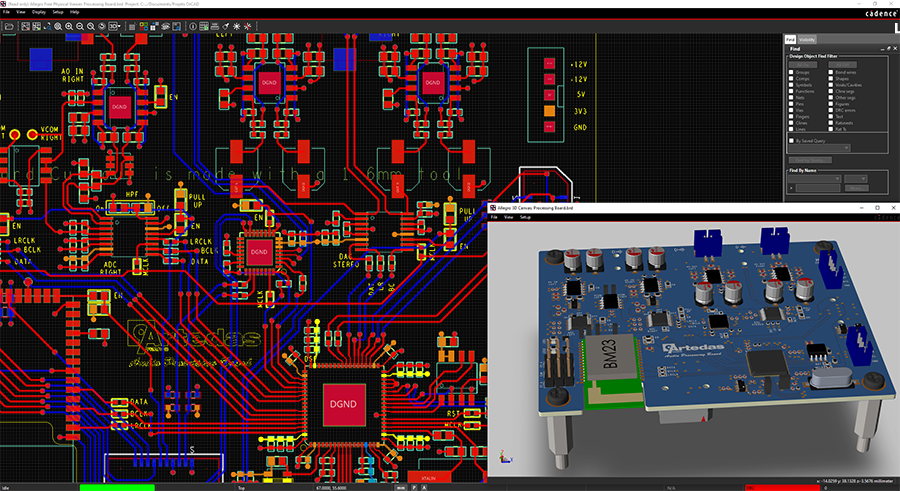Check the Symbols filter box
The width and height of the screenshot is (900, 491).
point(791,85)
